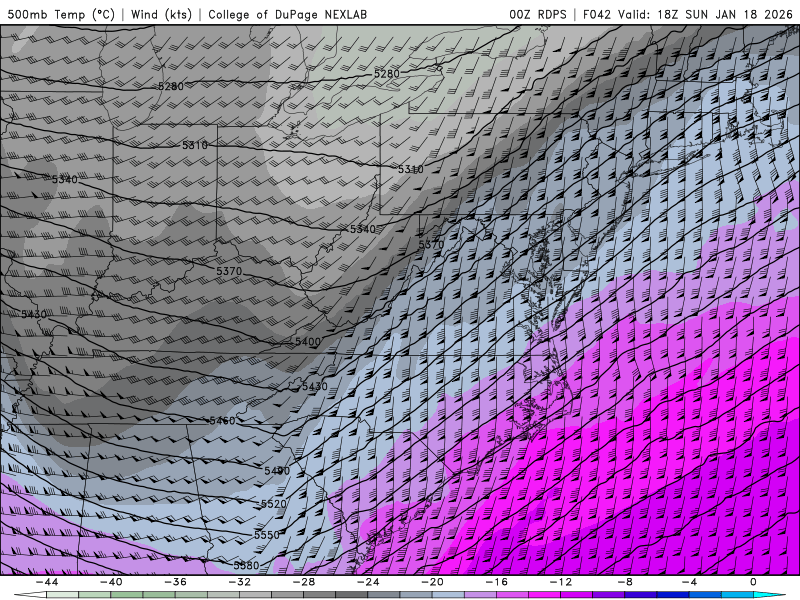Click the -12 colorbar tick label
Screen dimensions: 800x600
(x=561, y=582)
